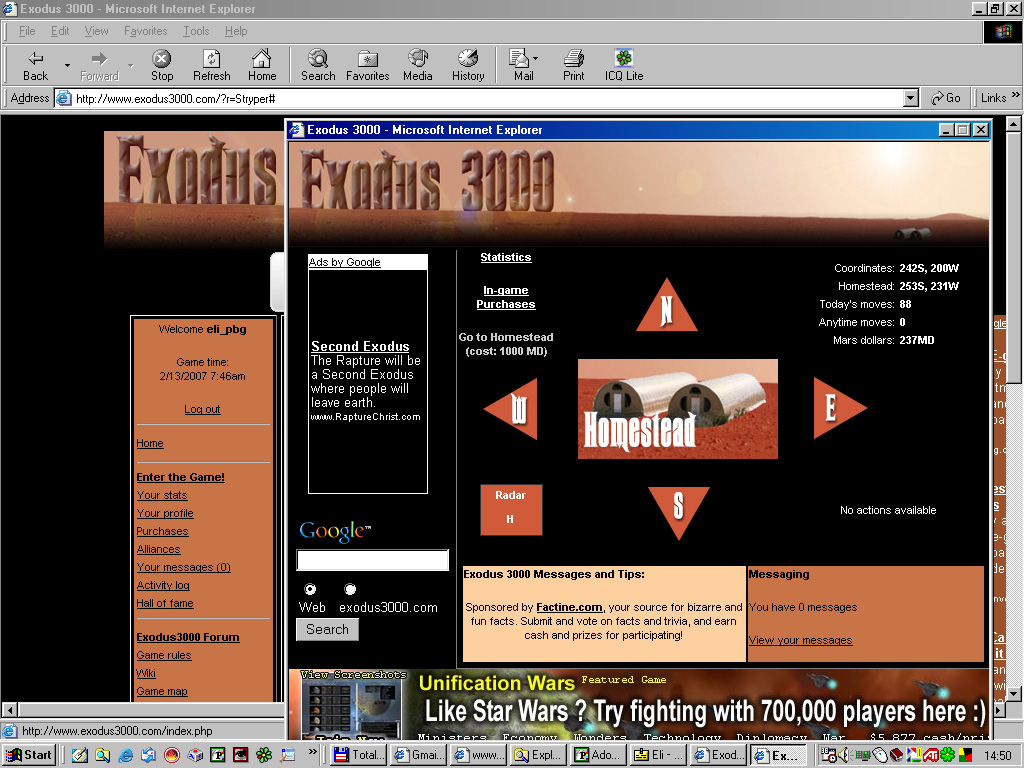This screenshot has height=768, width=1024.
Task: Click the main window vertical scrollbar thumb
Action: coord(1013,257)
